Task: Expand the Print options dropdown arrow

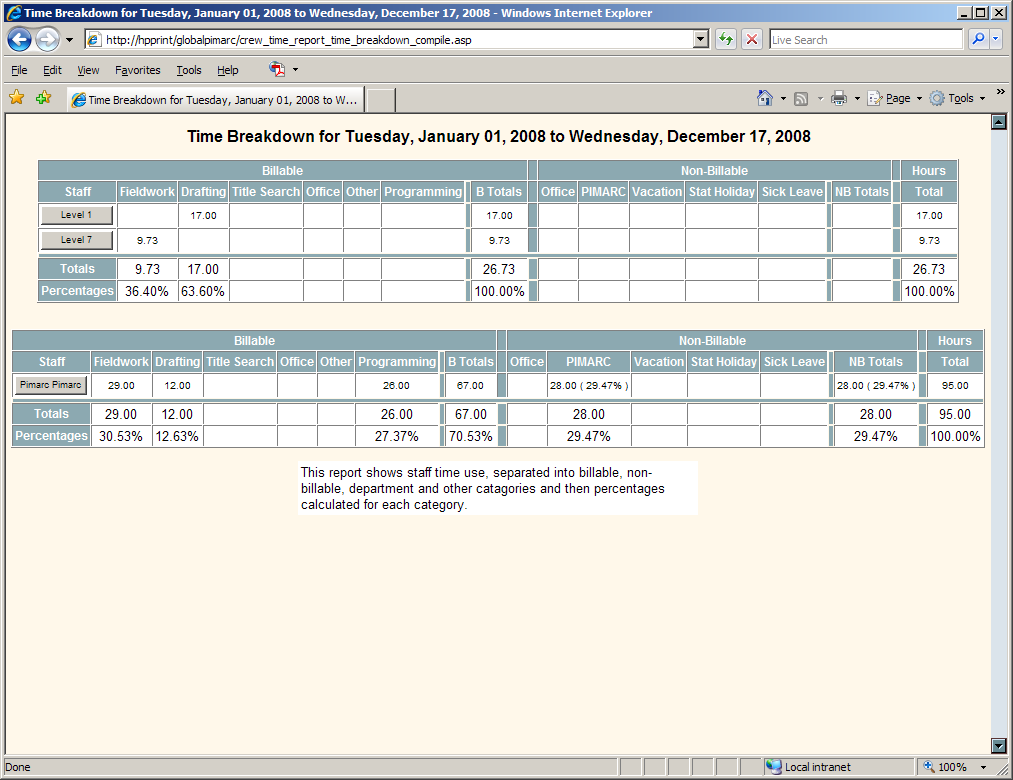Action: point(857,99)
